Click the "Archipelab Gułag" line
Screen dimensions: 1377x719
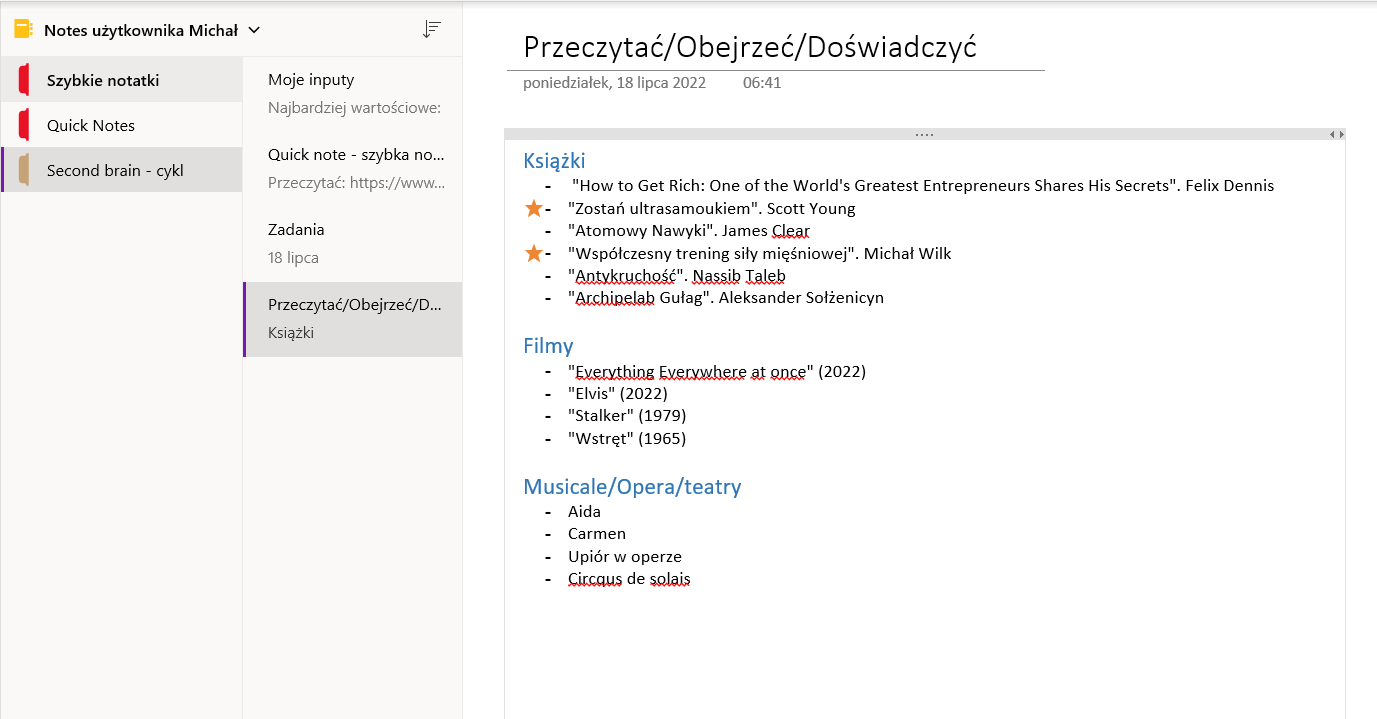click(x=725, y=298)
